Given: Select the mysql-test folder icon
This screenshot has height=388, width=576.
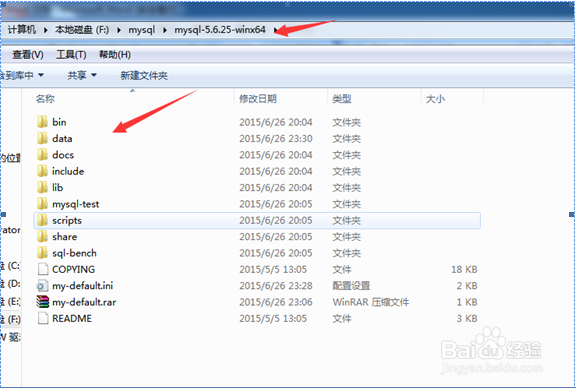Looking at the screenshot, I should pos(42,204).
